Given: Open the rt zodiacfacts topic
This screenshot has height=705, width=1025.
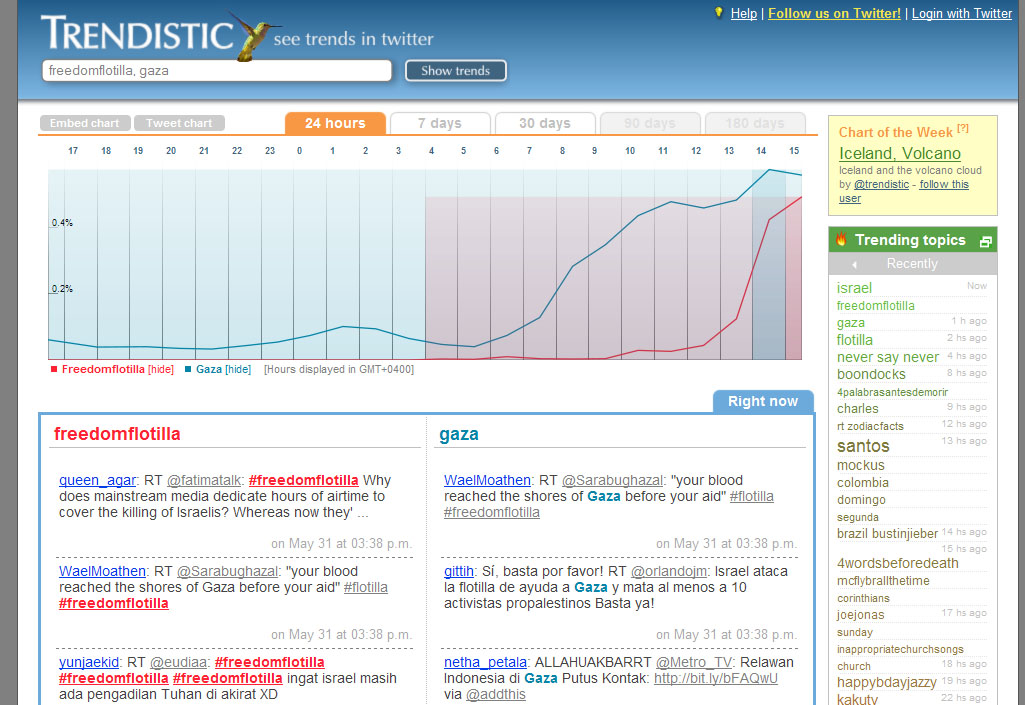Looking at the screenshot, I should click(x=870, y=426).
